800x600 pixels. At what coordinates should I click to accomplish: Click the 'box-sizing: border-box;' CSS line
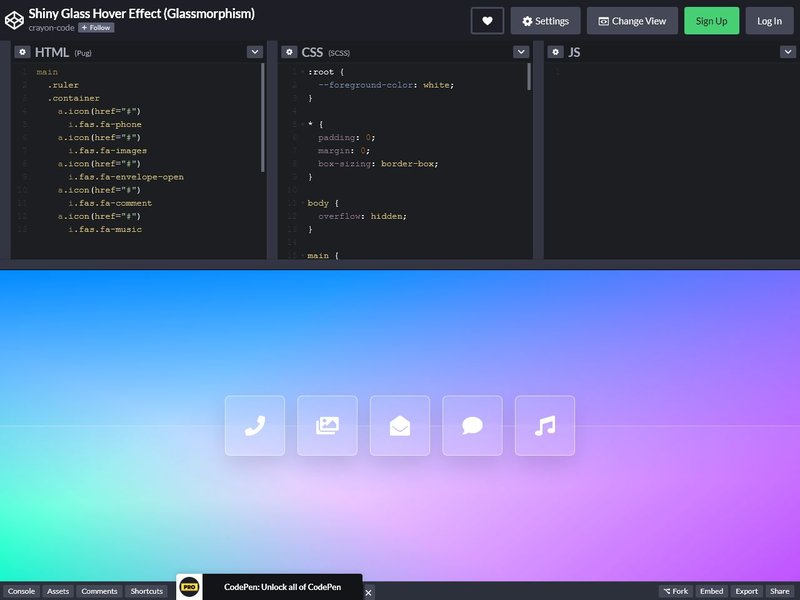tap(378, 164)
